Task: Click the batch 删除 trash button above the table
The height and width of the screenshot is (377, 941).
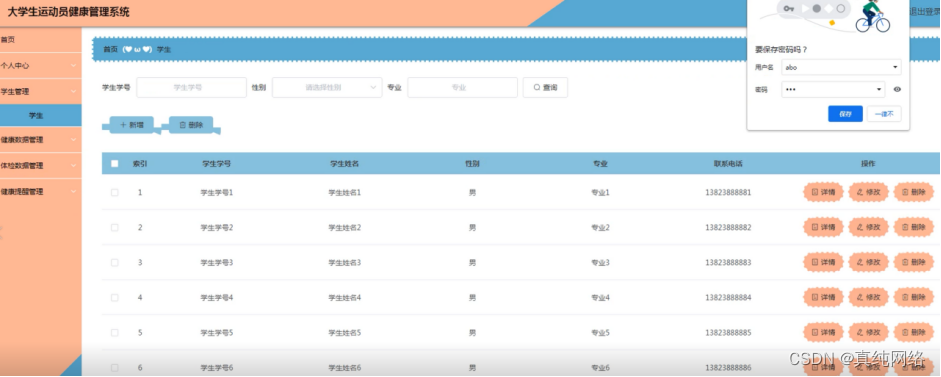Action: tap(191, 125)
